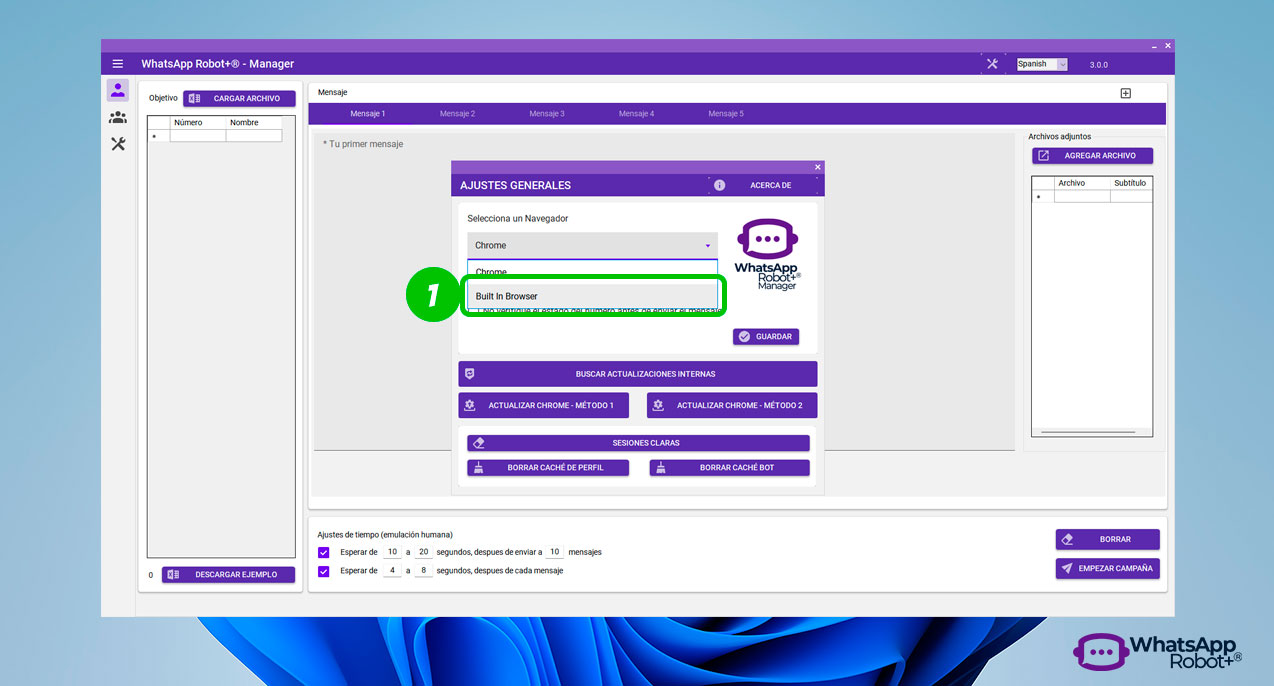Save settings with the Guardar button
Screen dimensions: 1274x686
point(766,336)
